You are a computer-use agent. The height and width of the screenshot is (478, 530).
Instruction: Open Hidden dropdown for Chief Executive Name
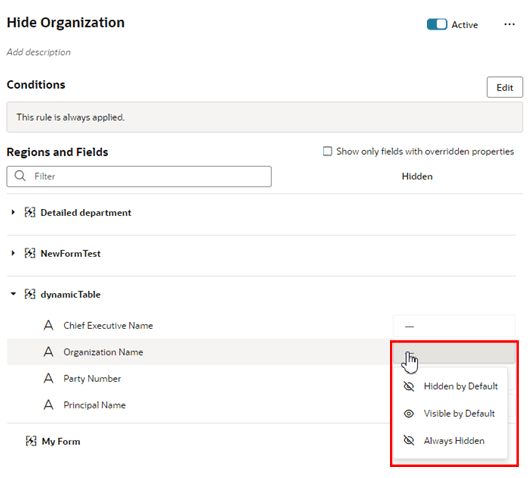click(x=454, y=326)
